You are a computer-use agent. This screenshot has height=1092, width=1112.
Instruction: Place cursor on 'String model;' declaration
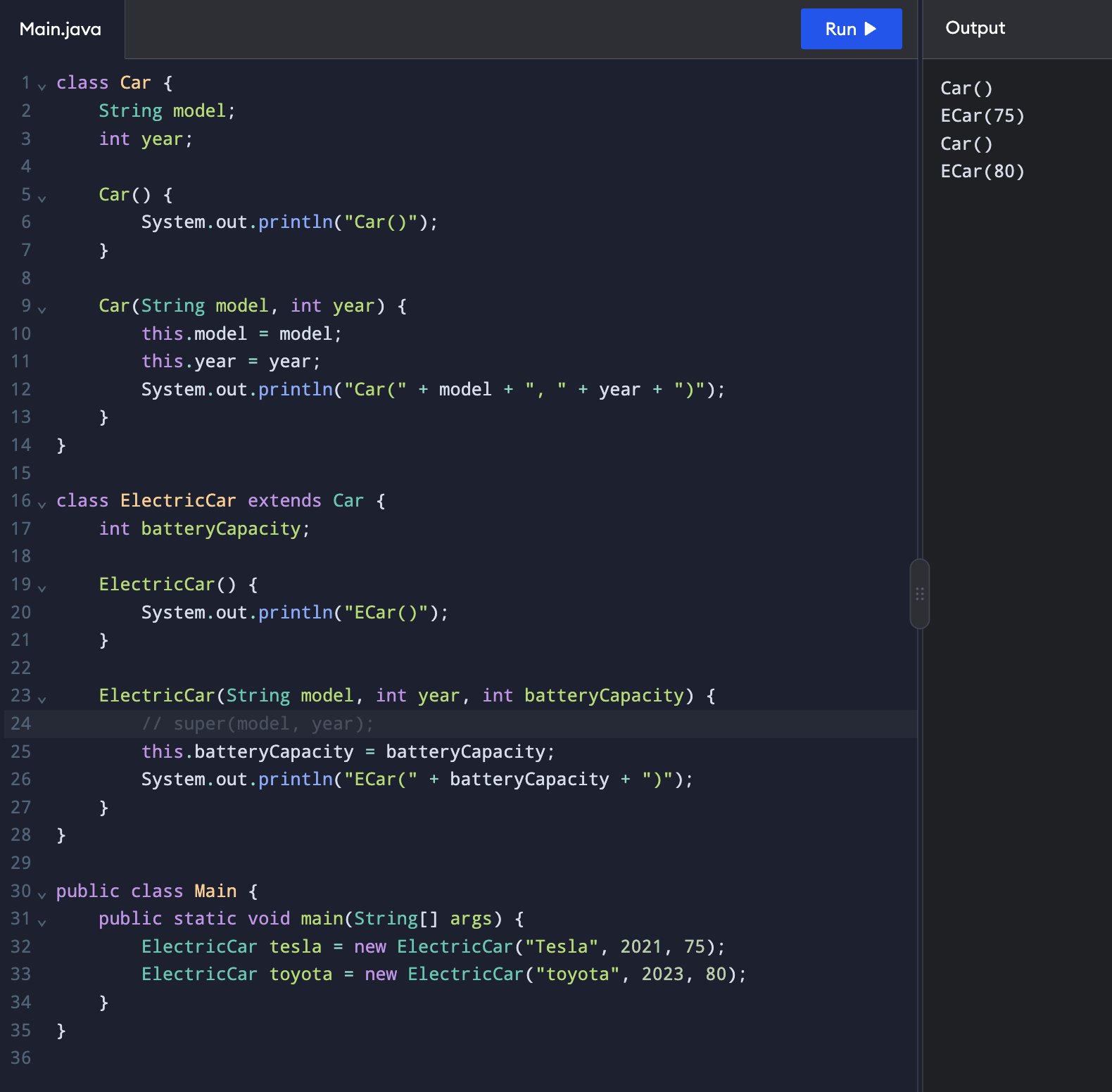pos(167,110)
